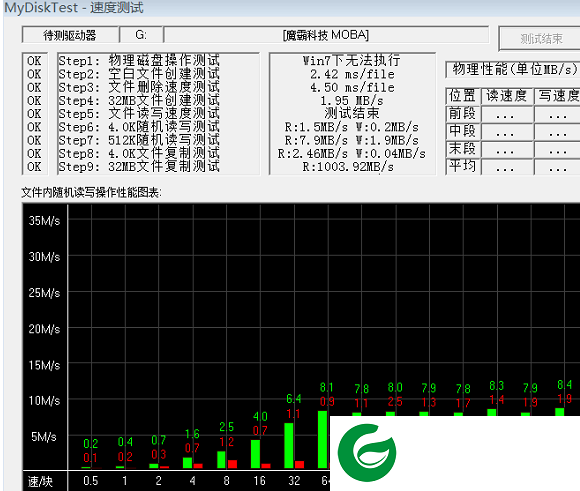580x491 pixels.
Task: Select Step4 32MB文件创建测试 row
Action: pyautogui.click(x=139, y=101)
